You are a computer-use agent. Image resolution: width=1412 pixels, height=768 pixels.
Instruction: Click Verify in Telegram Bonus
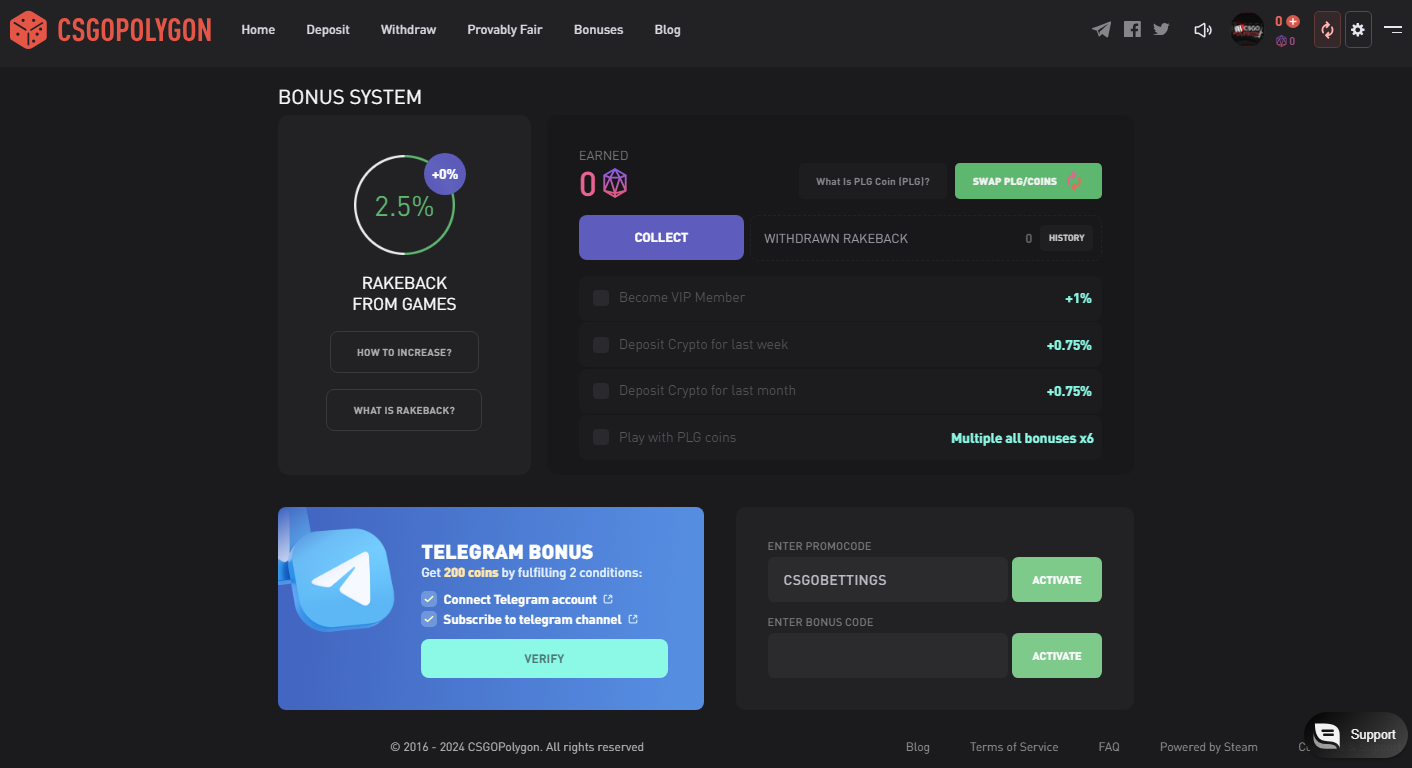pyautogui.click(x=544, y=659)
